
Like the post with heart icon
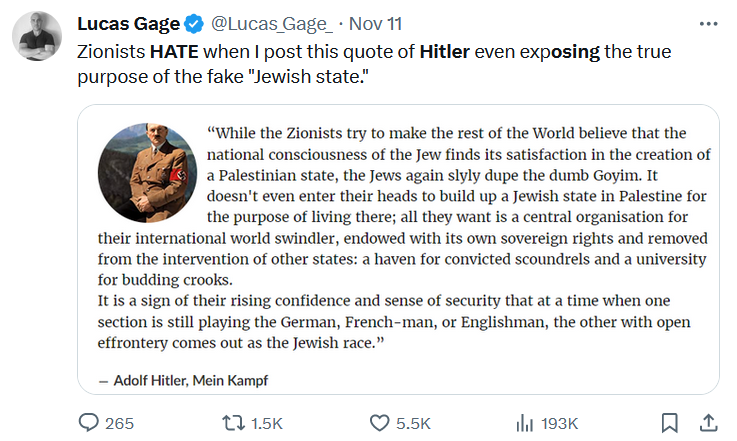[x=379, y=423]
